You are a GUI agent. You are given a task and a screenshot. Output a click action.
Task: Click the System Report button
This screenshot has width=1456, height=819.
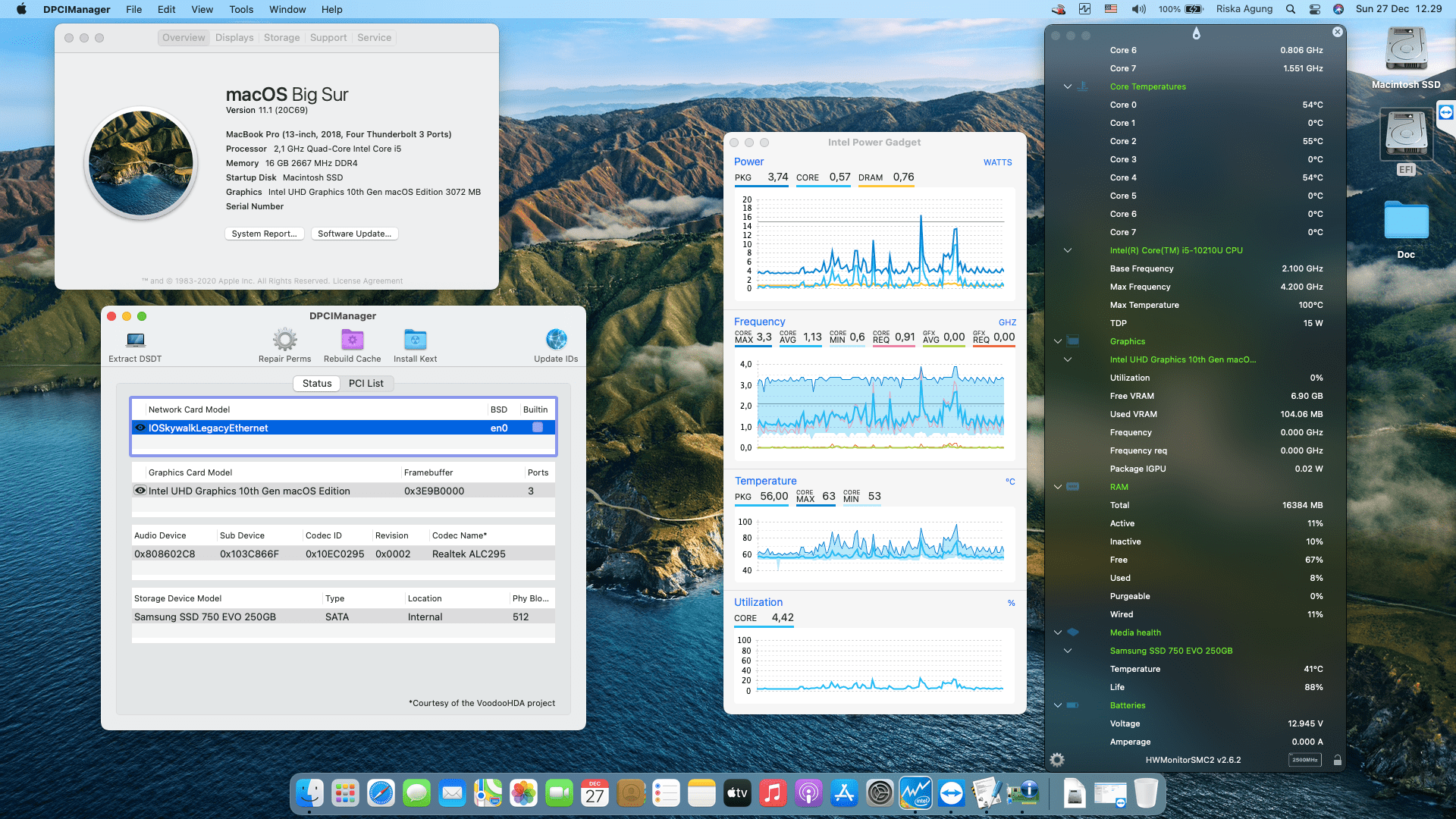pyautogui.click(x=265, y=234)
